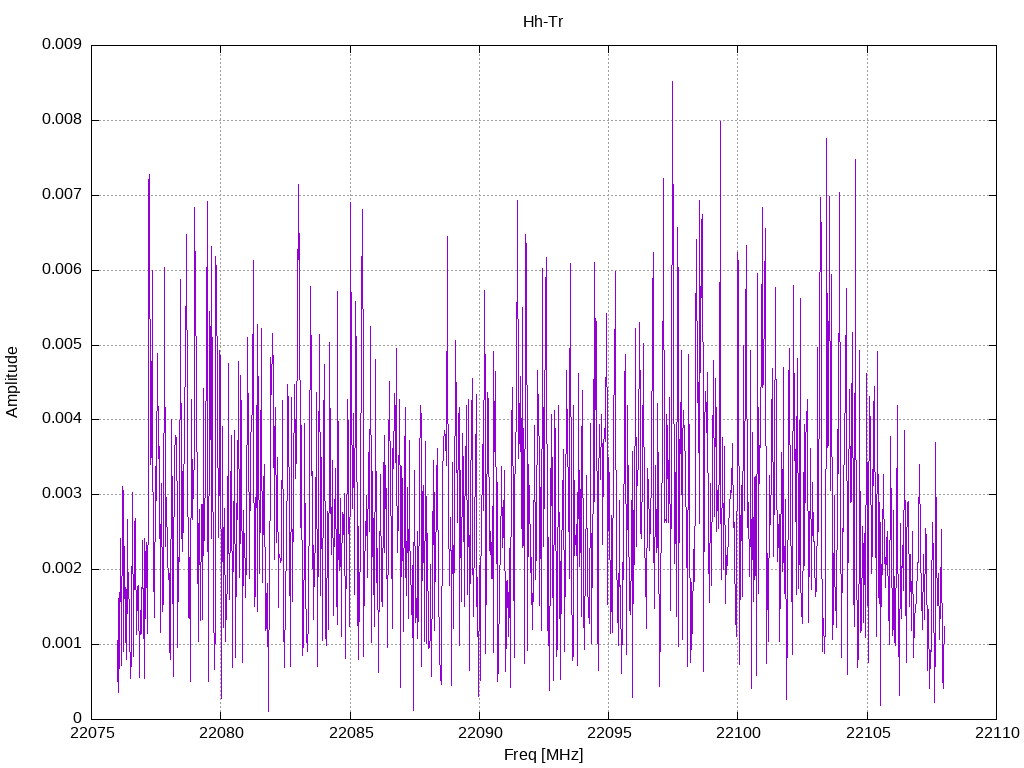Click x-axis tick label 22085

coord(351,733)
